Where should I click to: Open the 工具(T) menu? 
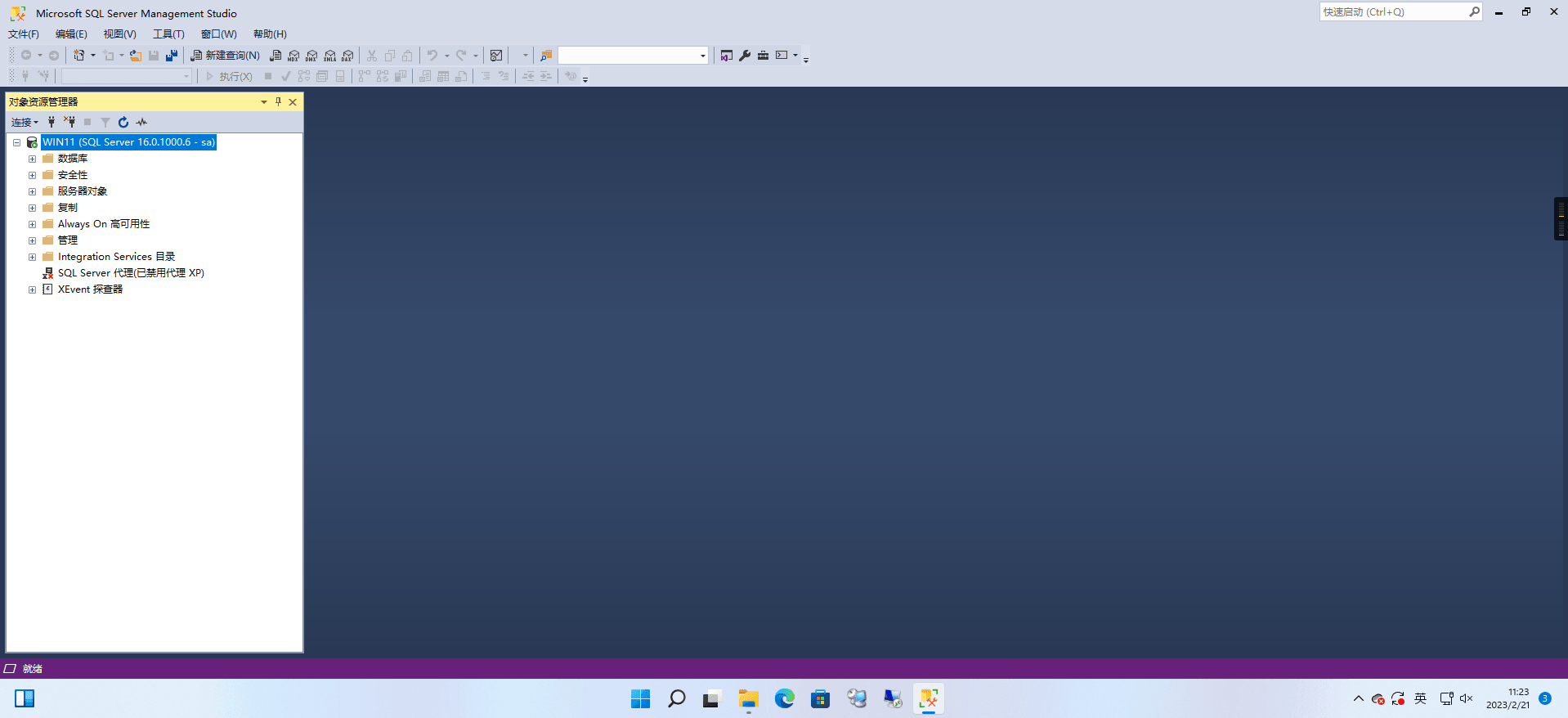coord(168,34)
